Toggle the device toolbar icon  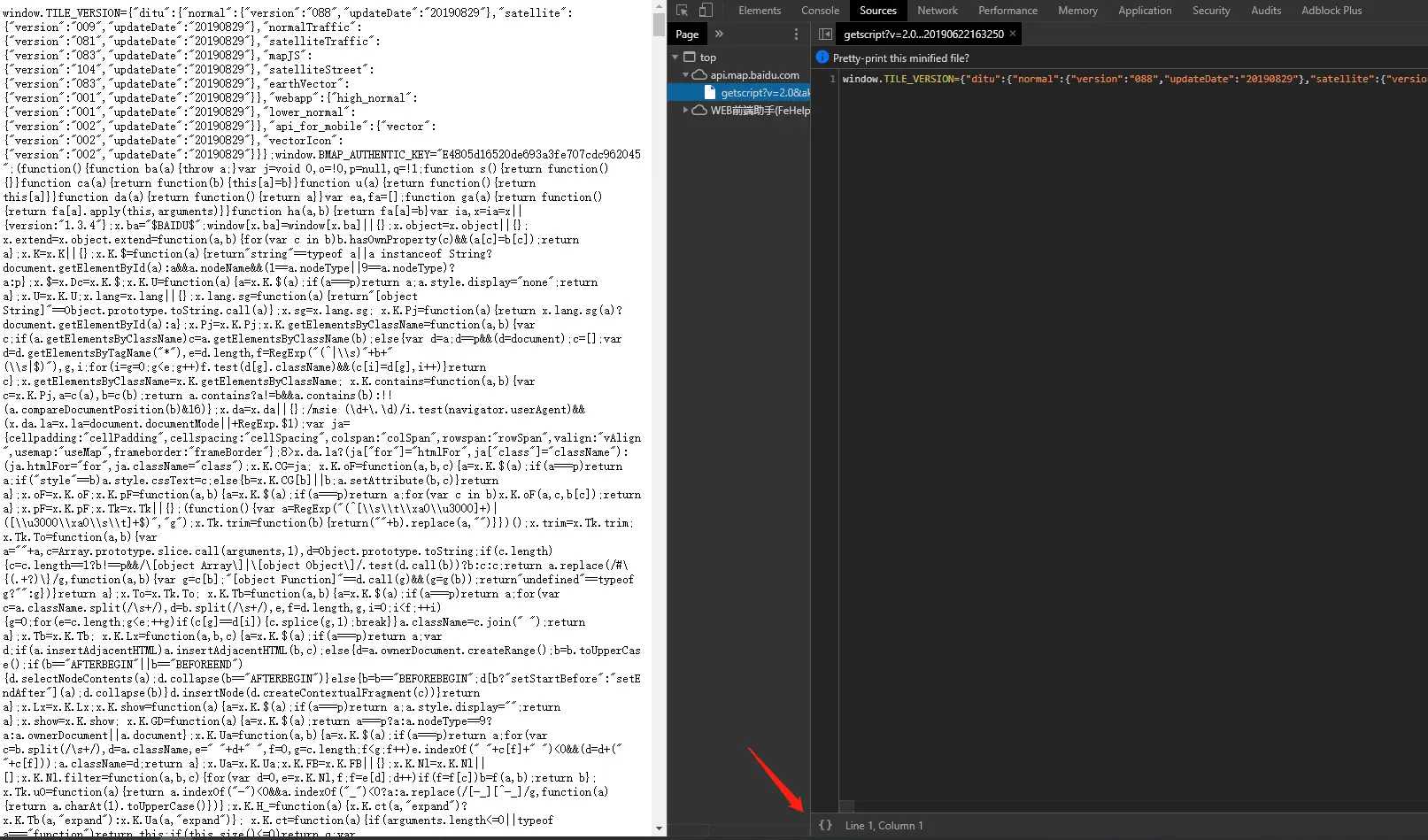click(706, 11)
